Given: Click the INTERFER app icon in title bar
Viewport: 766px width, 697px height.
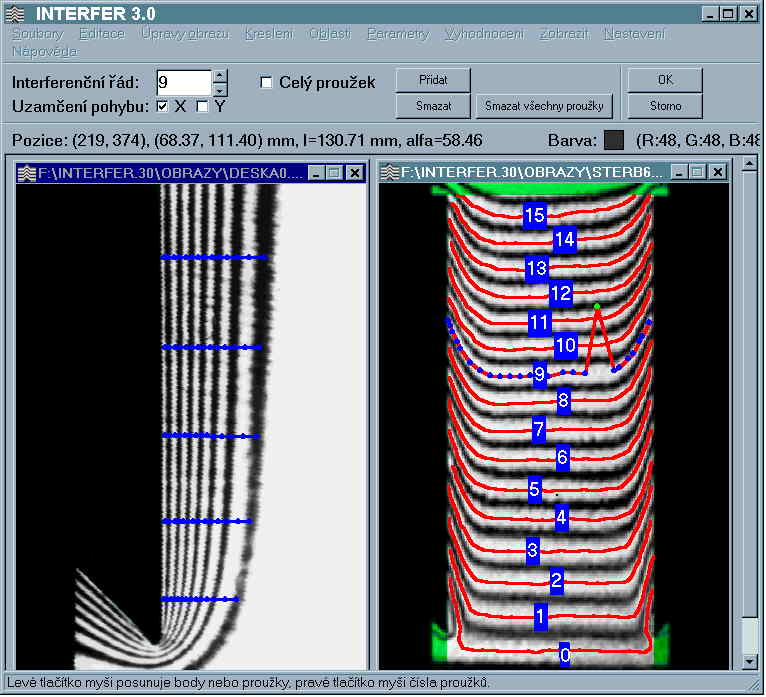Looking at the screenshot, I should tap(14, 14).
